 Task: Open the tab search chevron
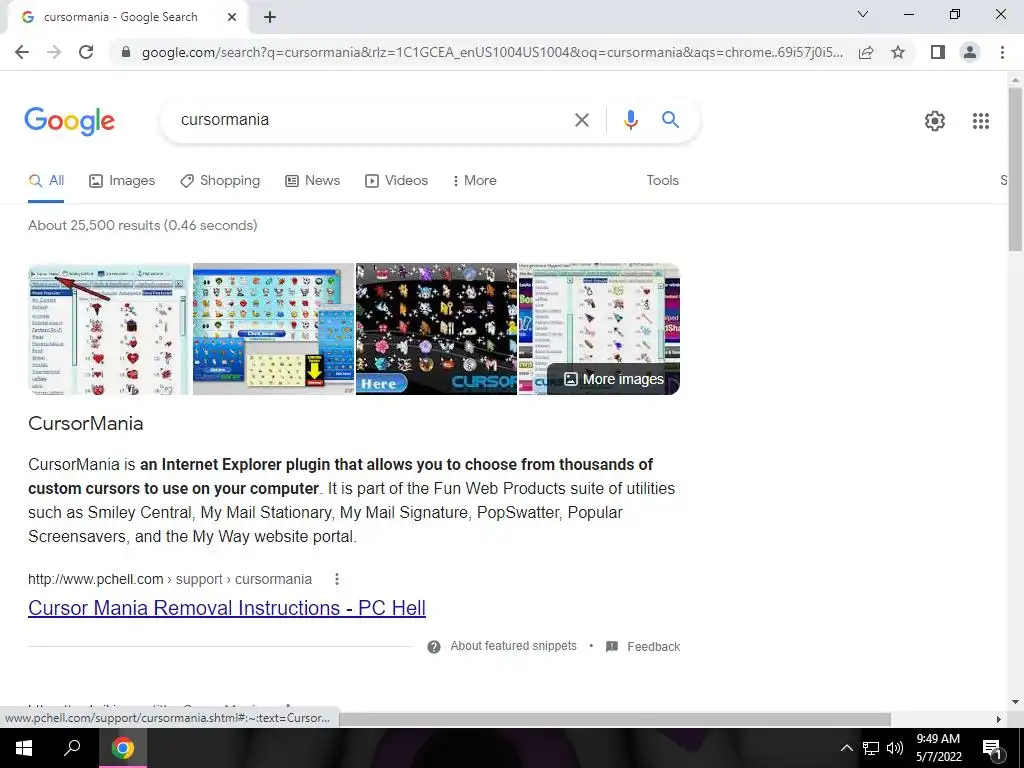point(863,14)
